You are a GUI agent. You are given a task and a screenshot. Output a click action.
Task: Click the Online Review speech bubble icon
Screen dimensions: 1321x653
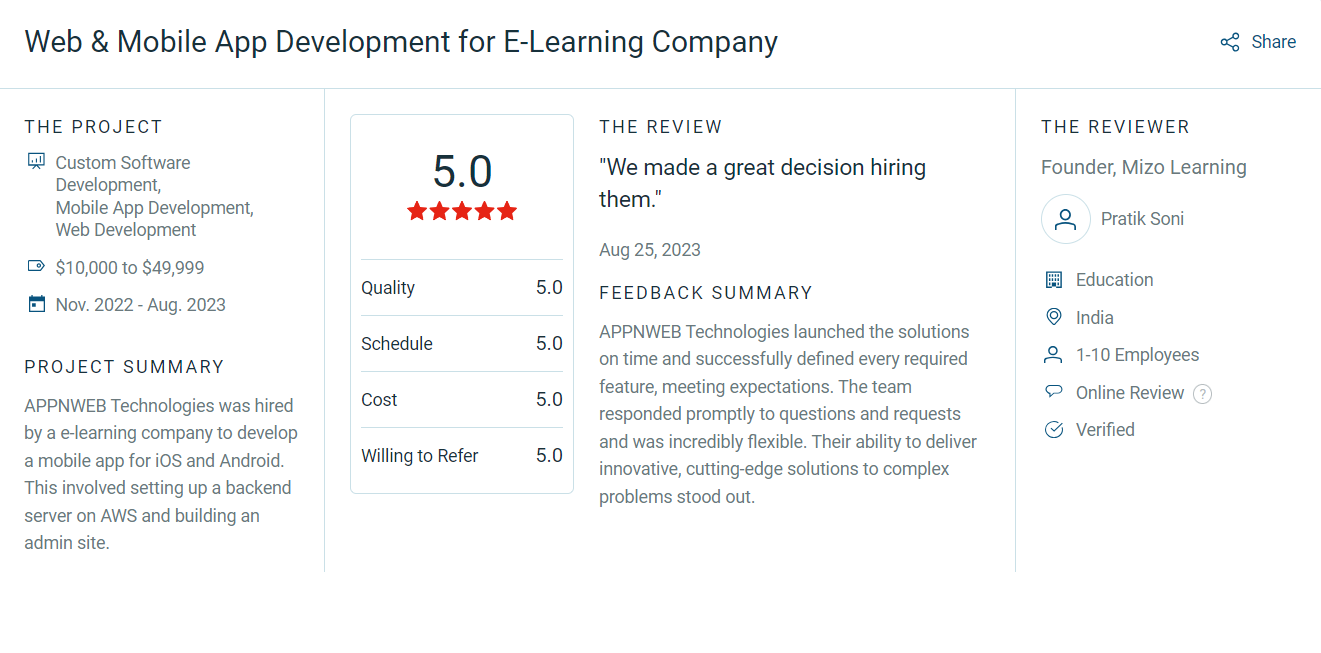pyautogui.click(x=1053, y=392)
